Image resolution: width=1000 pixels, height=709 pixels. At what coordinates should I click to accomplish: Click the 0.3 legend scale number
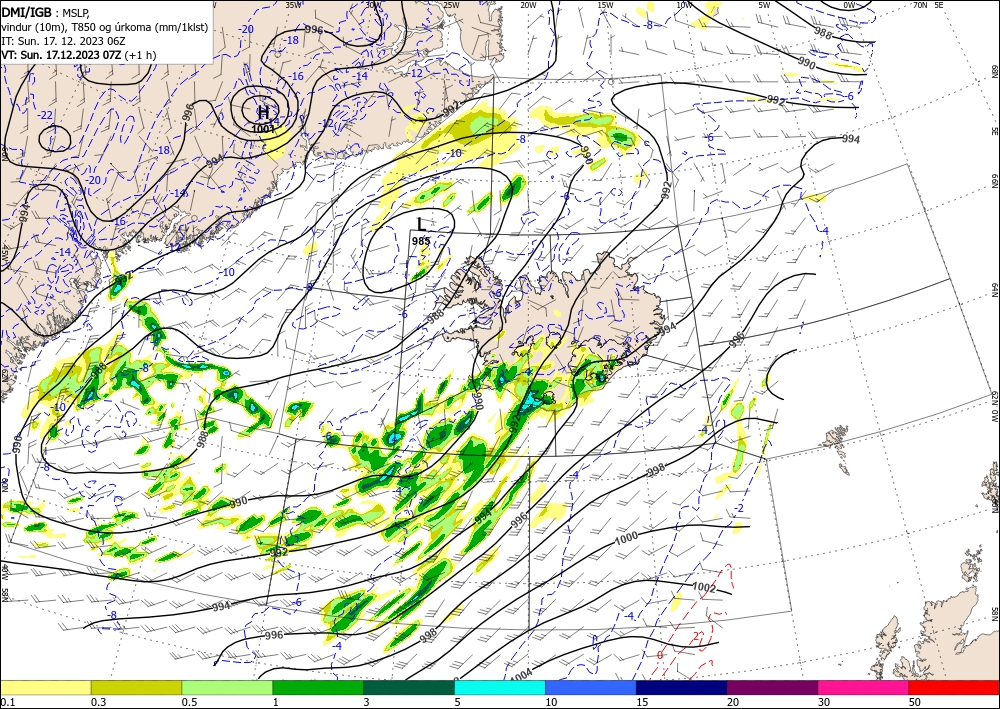[98, 702]
